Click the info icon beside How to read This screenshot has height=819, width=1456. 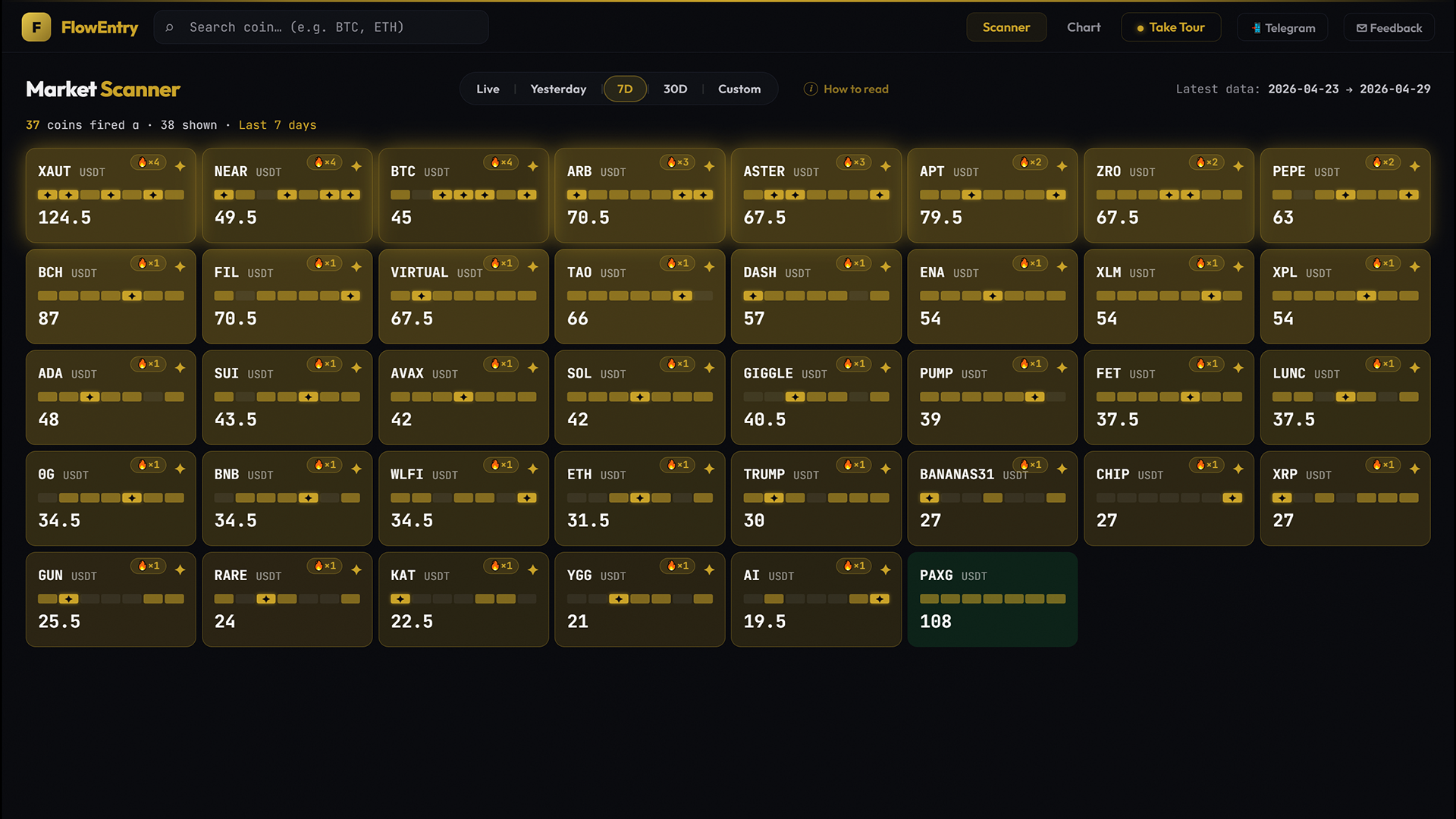coord(811,89)
